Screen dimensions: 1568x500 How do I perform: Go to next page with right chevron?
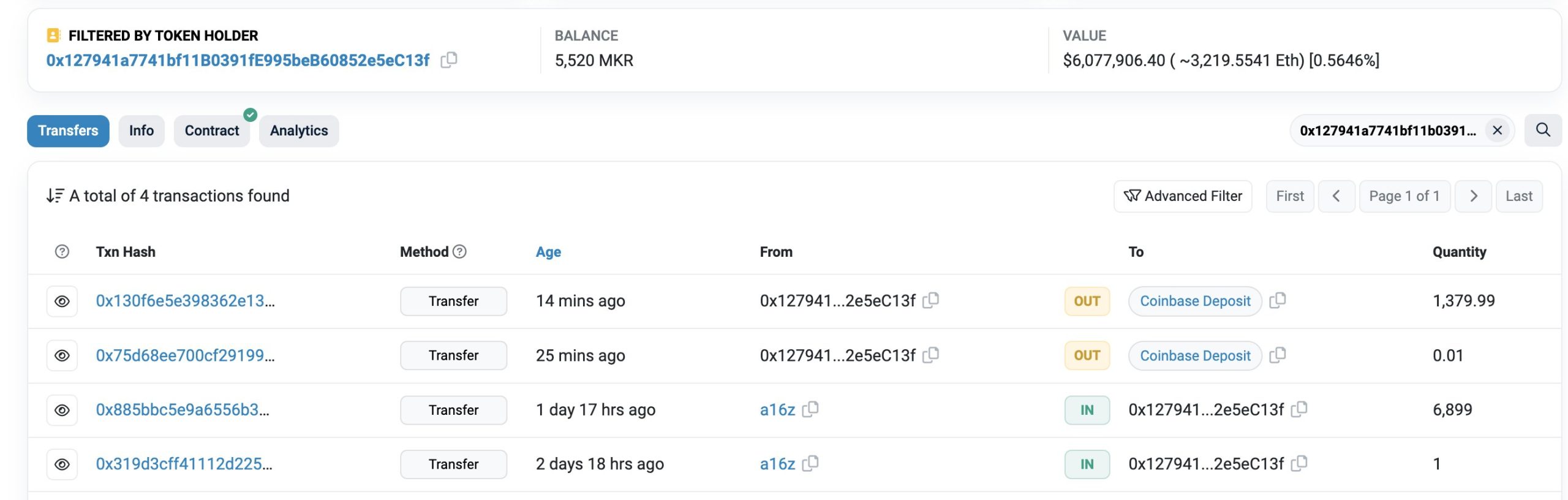1473,196
